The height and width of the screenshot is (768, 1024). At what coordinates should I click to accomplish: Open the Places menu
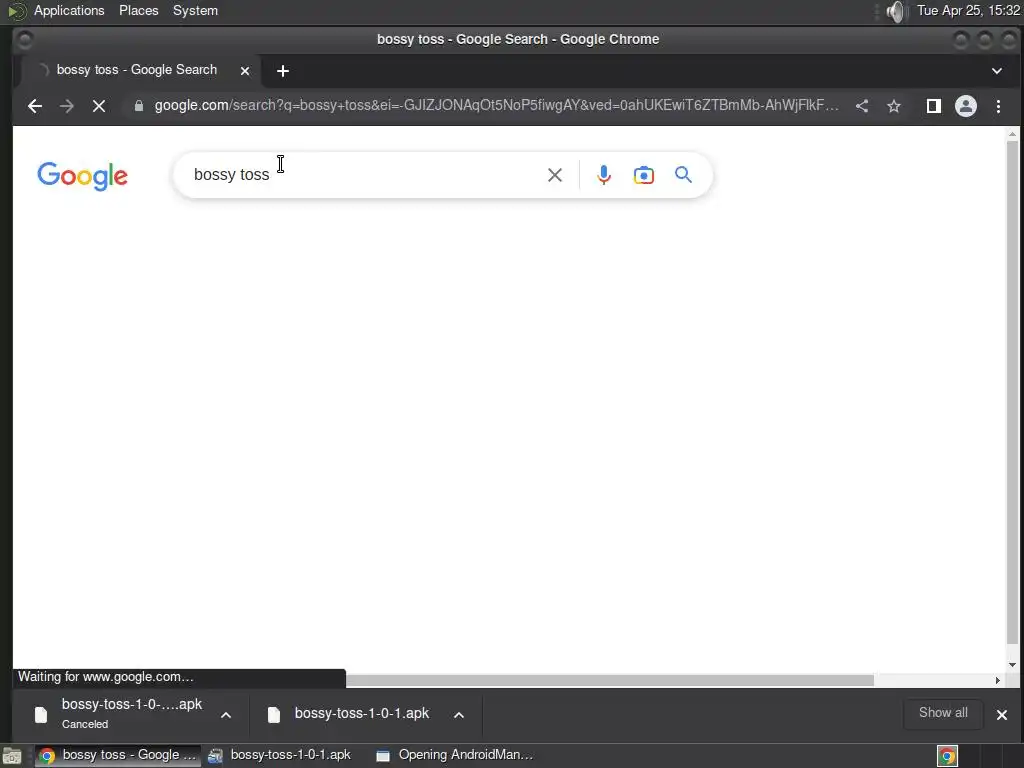pos(138,10)
